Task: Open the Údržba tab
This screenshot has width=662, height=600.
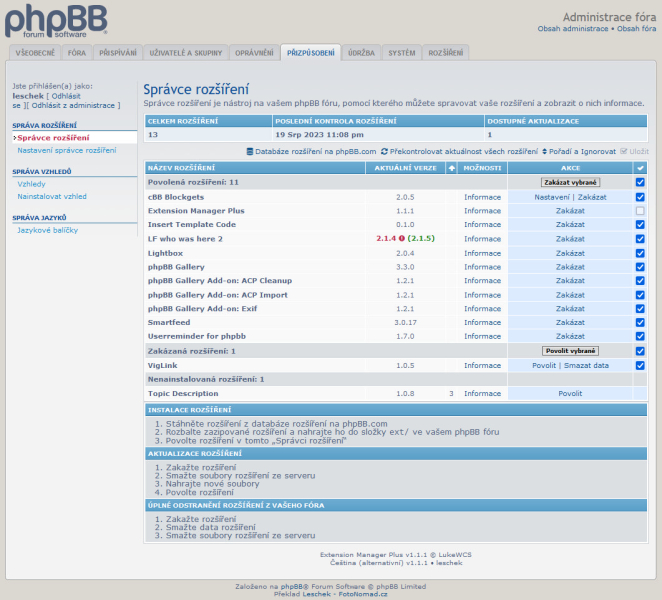Action: [361, 53]
